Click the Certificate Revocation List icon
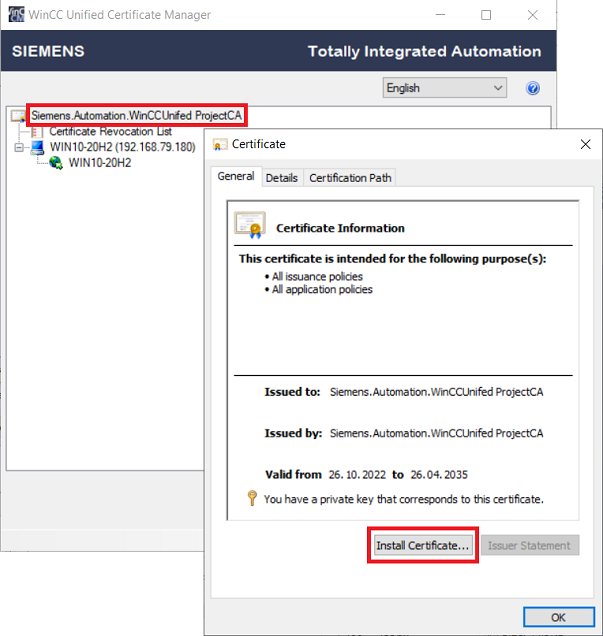This screenshot has width=603, height=636. coord(37,132)
